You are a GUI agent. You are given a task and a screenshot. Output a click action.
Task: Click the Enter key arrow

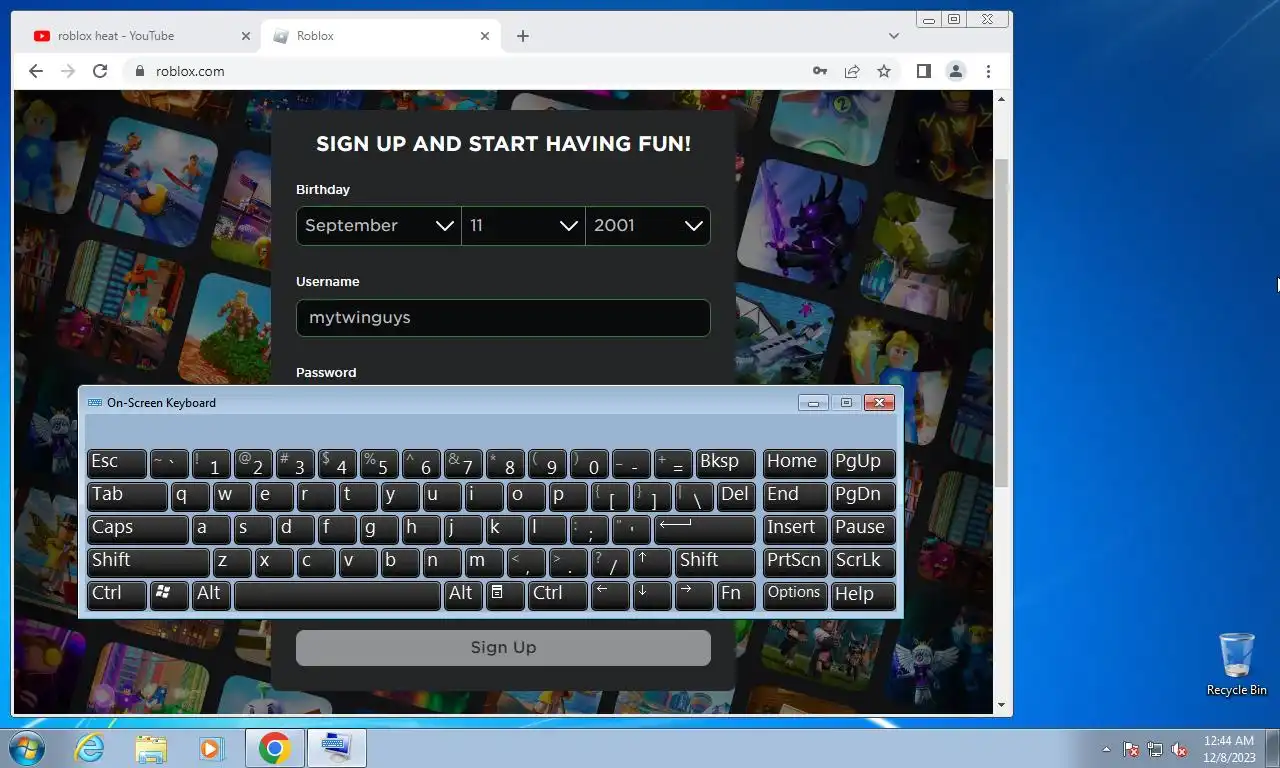pyautogui.click(x=704, y=529)
